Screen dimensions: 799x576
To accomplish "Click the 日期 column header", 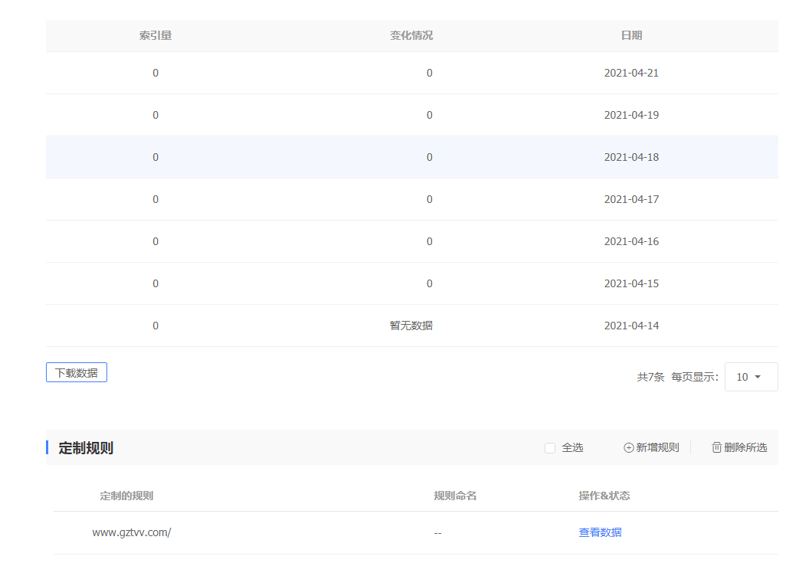I will [631, 36].
